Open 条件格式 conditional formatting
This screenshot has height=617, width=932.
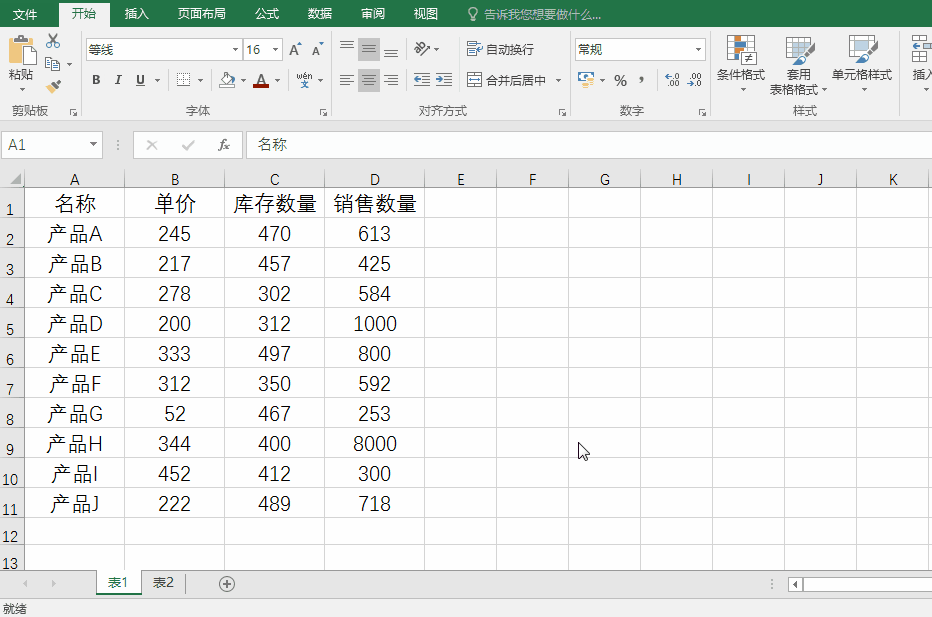[741, 64]
